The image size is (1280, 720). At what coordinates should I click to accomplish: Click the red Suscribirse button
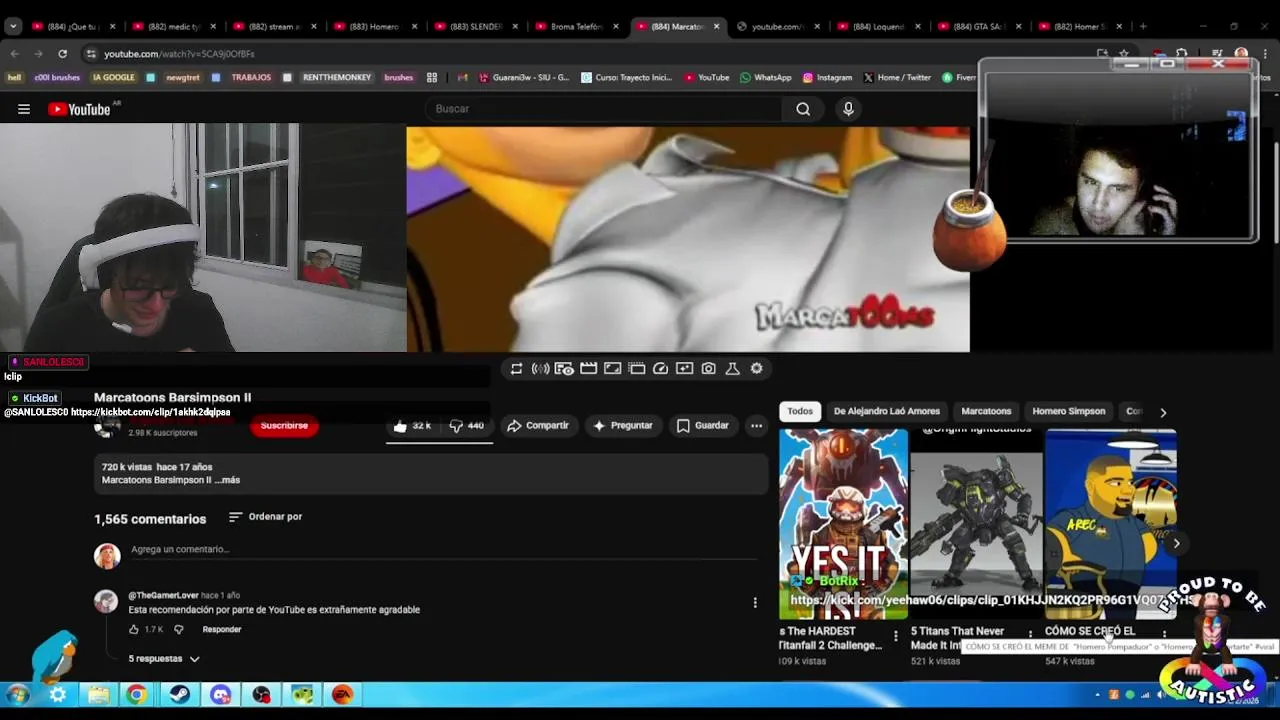[284, 426]
